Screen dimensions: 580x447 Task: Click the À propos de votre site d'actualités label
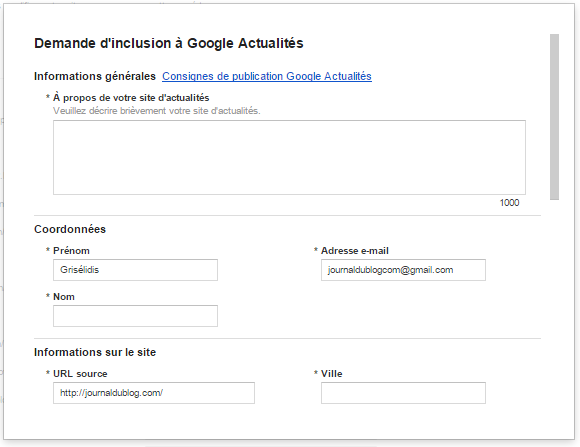click(131, 98)
